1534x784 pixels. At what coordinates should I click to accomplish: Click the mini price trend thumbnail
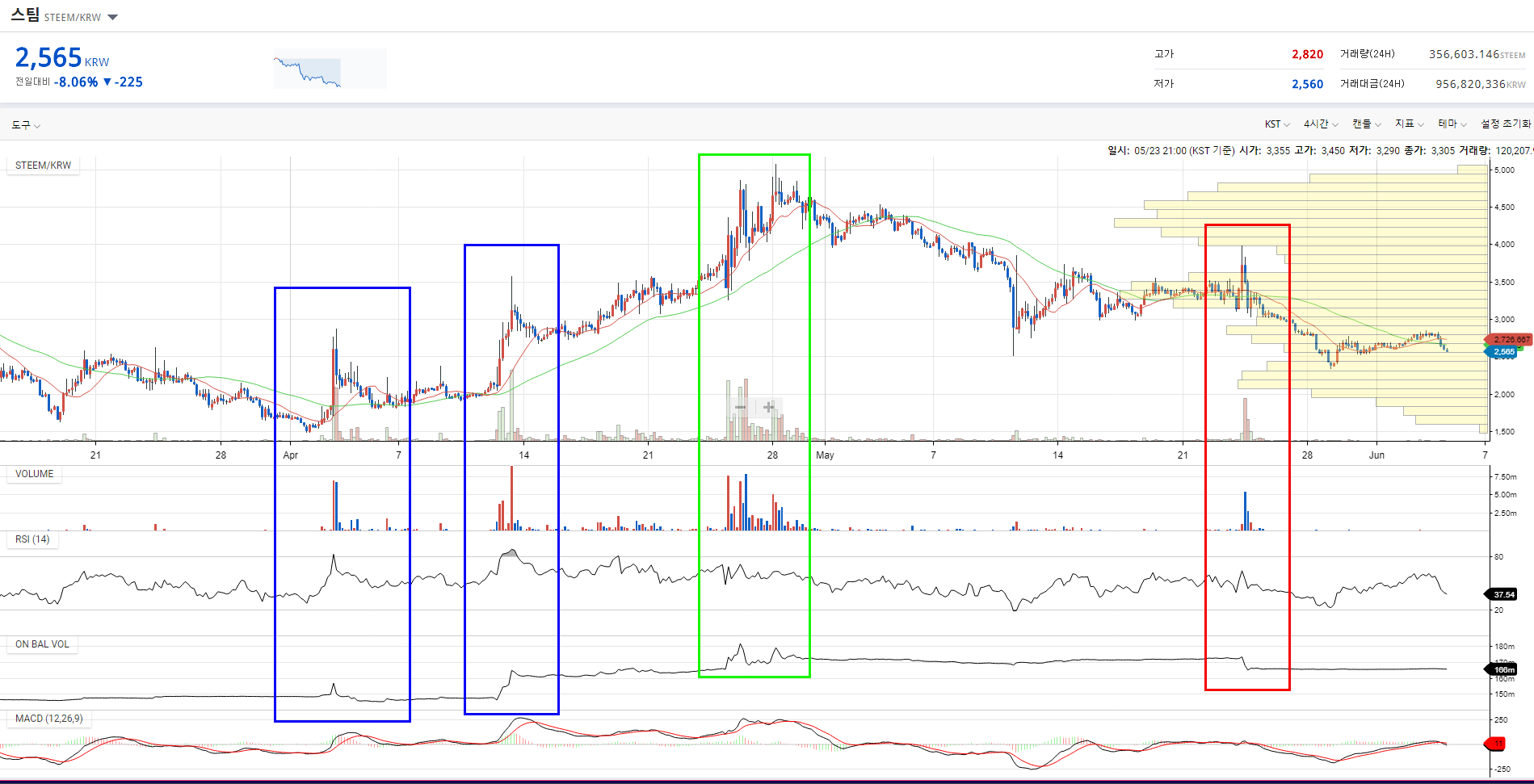pos(330,69)
